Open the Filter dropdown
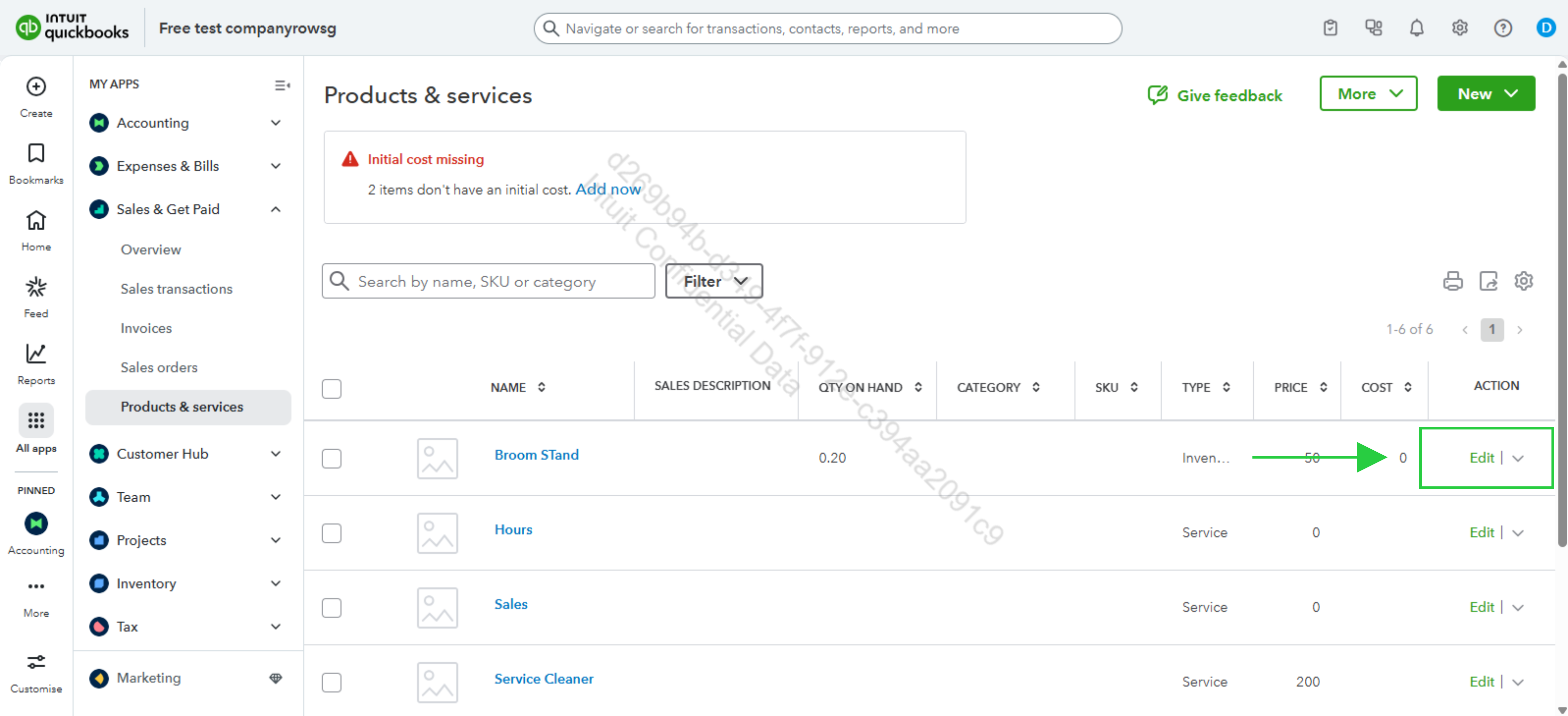The height and width of the screenshot is (716, 1568). point(714,281)
